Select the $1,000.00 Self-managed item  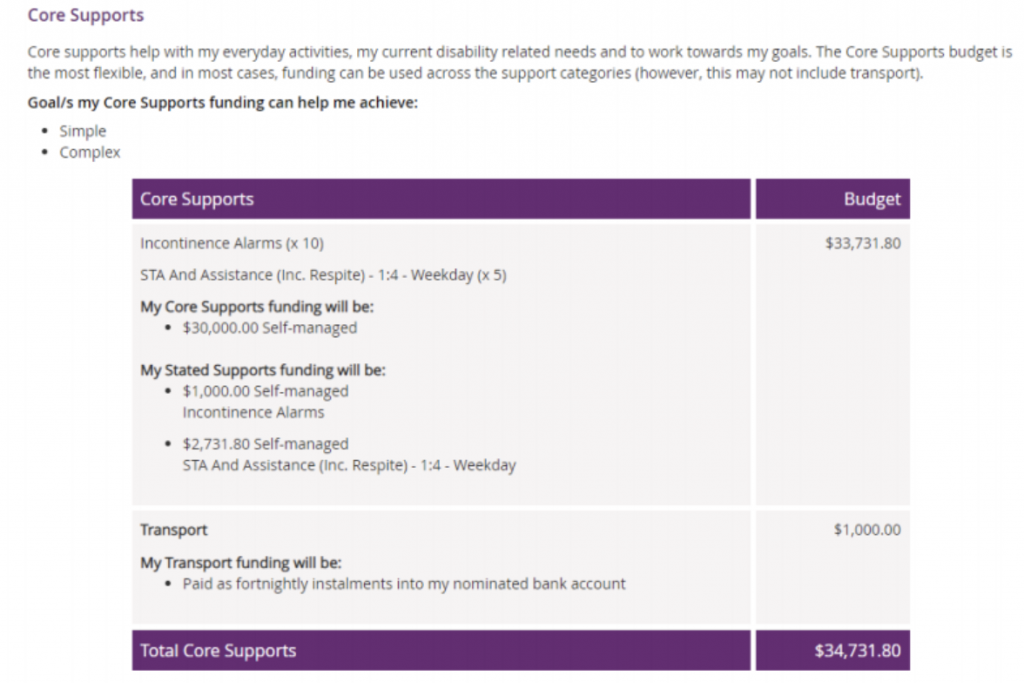pos(265,391)
